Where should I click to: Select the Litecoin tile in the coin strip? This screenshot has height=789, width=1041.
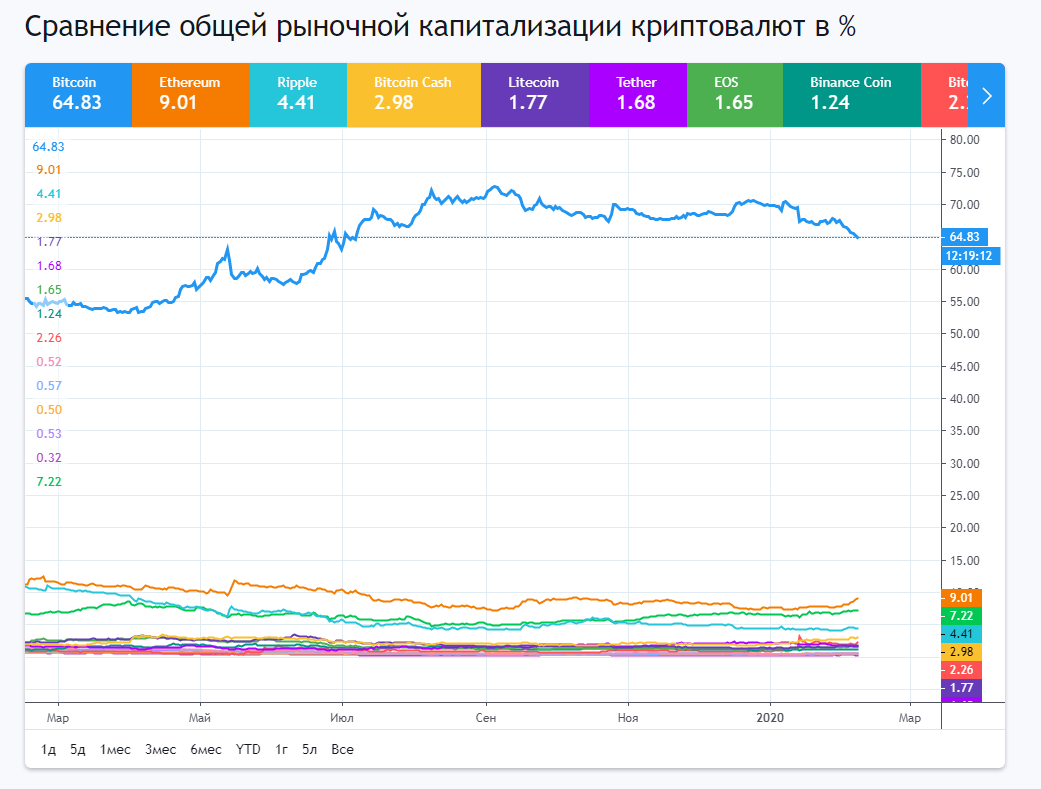pos(536,94)
